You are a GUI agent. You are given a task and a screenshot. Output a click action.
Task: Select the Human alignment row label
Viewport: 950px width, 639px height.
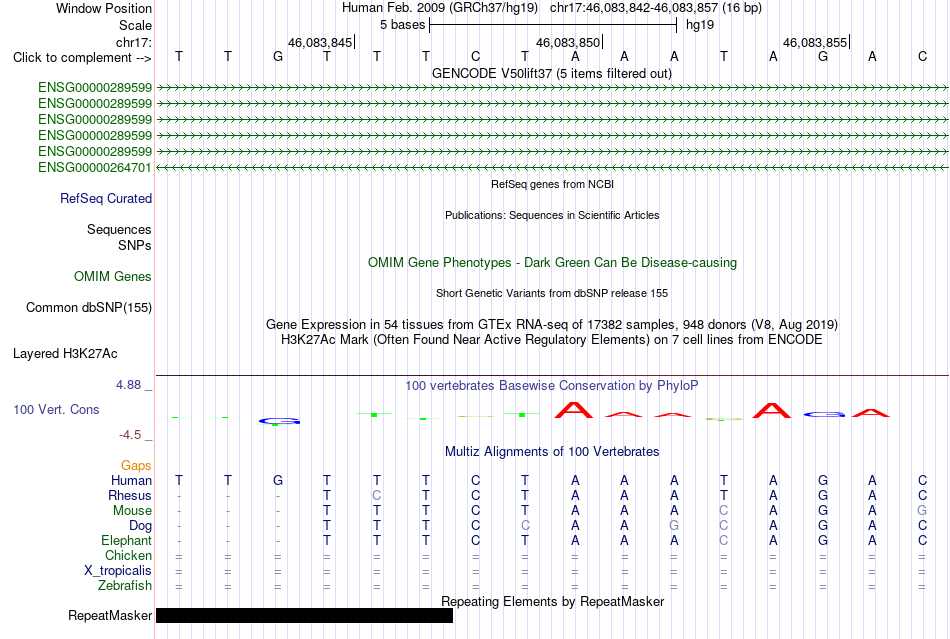(131, 481)
